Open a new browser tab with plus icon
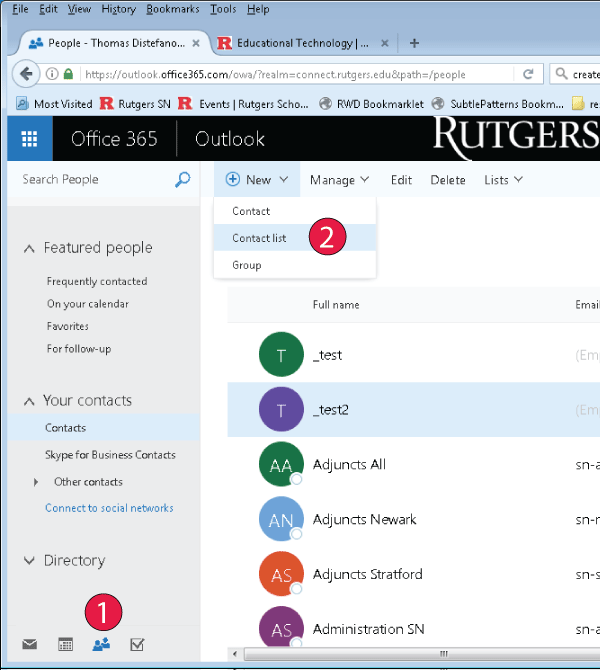600x670 pixels. pyautogui.click(x=414, y=43)
